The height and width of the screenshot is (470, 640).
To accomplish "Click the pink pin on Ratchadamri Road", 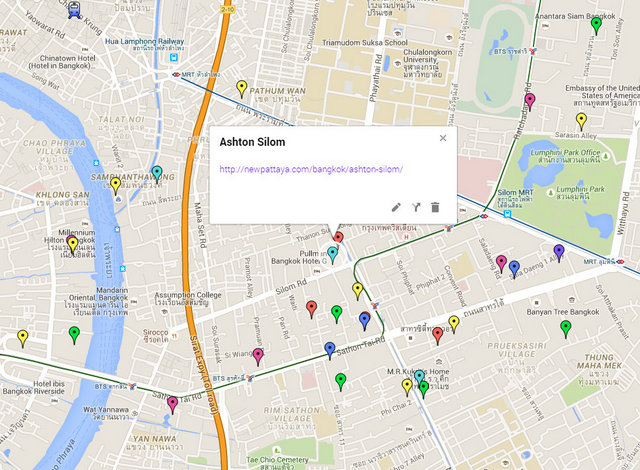I will [x=530, y=102].
